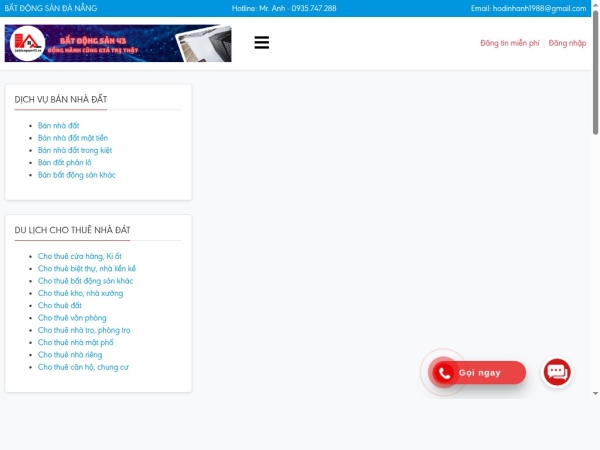The width and height of the screenshot is (600, 450).
Task: Open the hamburger navigation menu
Action: [x=261, y=43]
